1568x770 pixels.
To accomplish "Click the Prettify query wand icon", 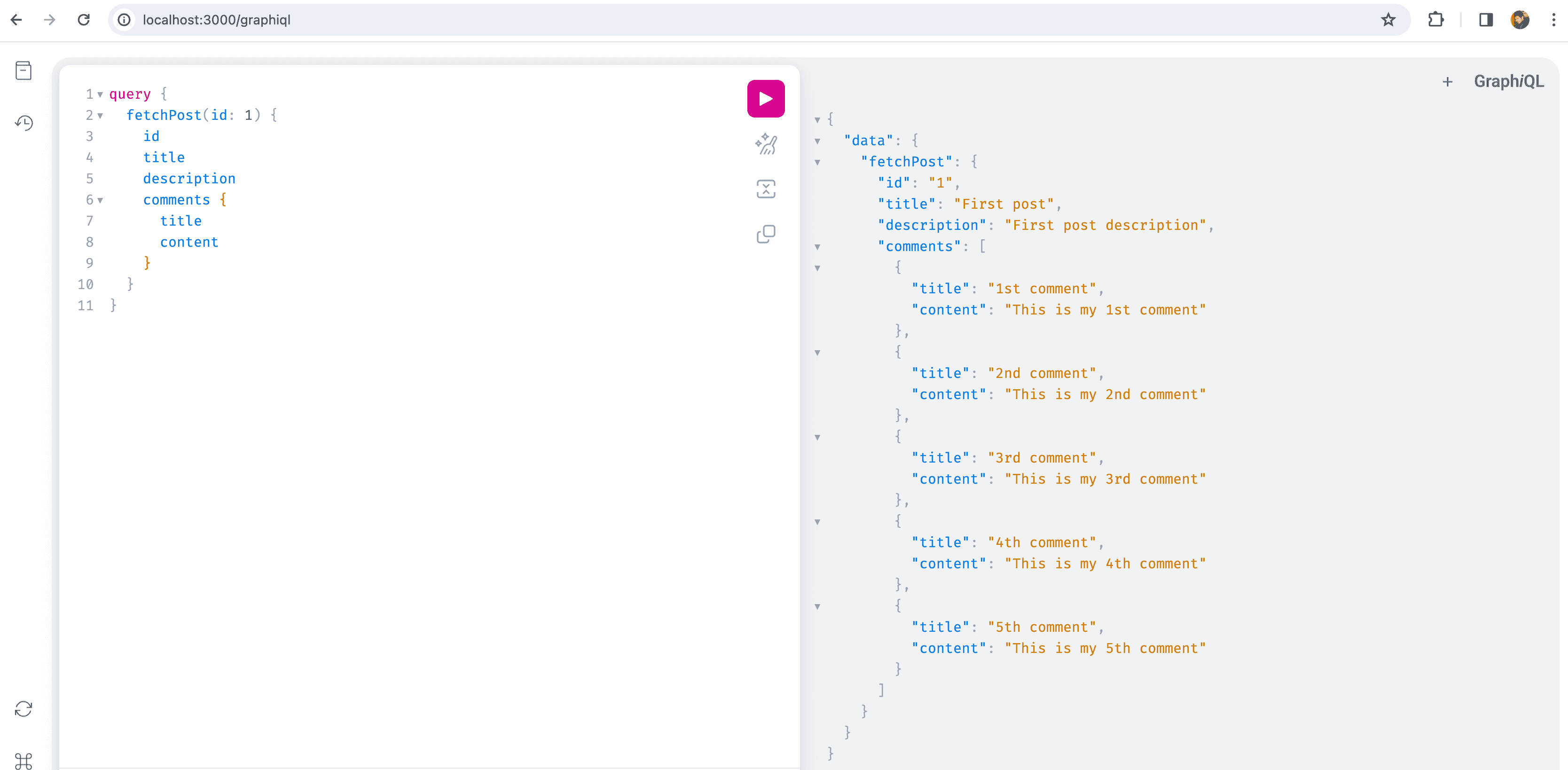I will (x=765, y=144).
